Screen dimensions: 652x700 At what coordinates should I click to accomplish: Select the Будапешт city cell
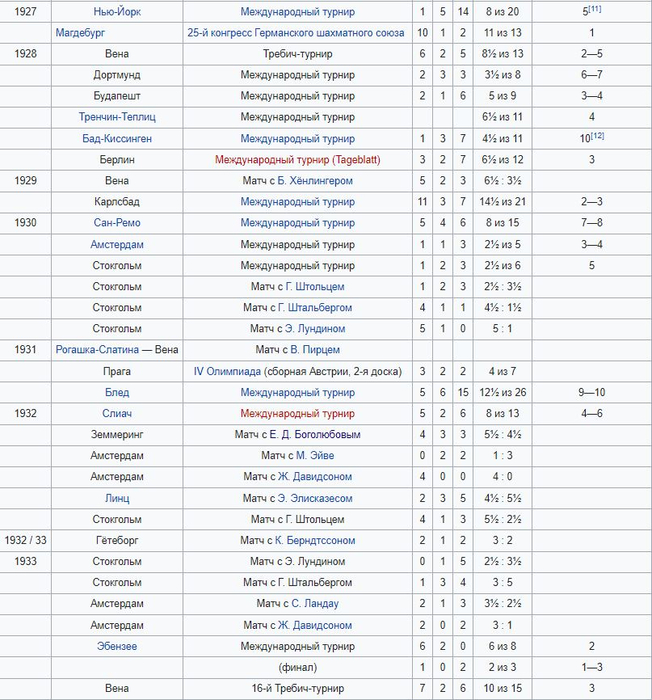click(x=117, y=96)
